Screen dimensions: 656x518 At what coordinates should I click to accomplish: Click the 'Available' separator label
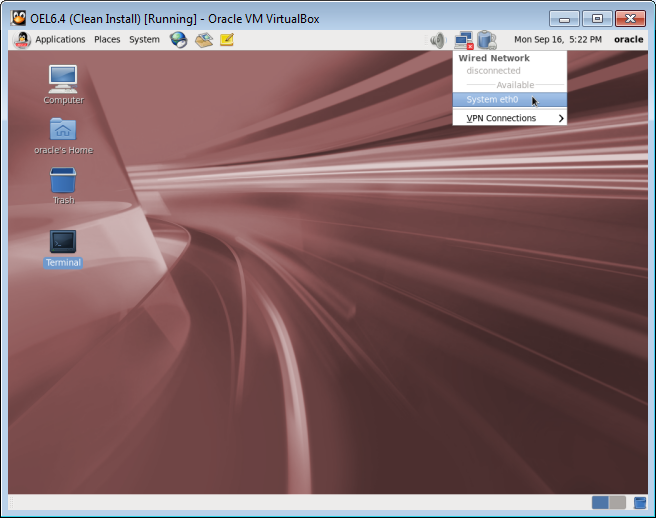pyautogui.click(x=515, y=85)
